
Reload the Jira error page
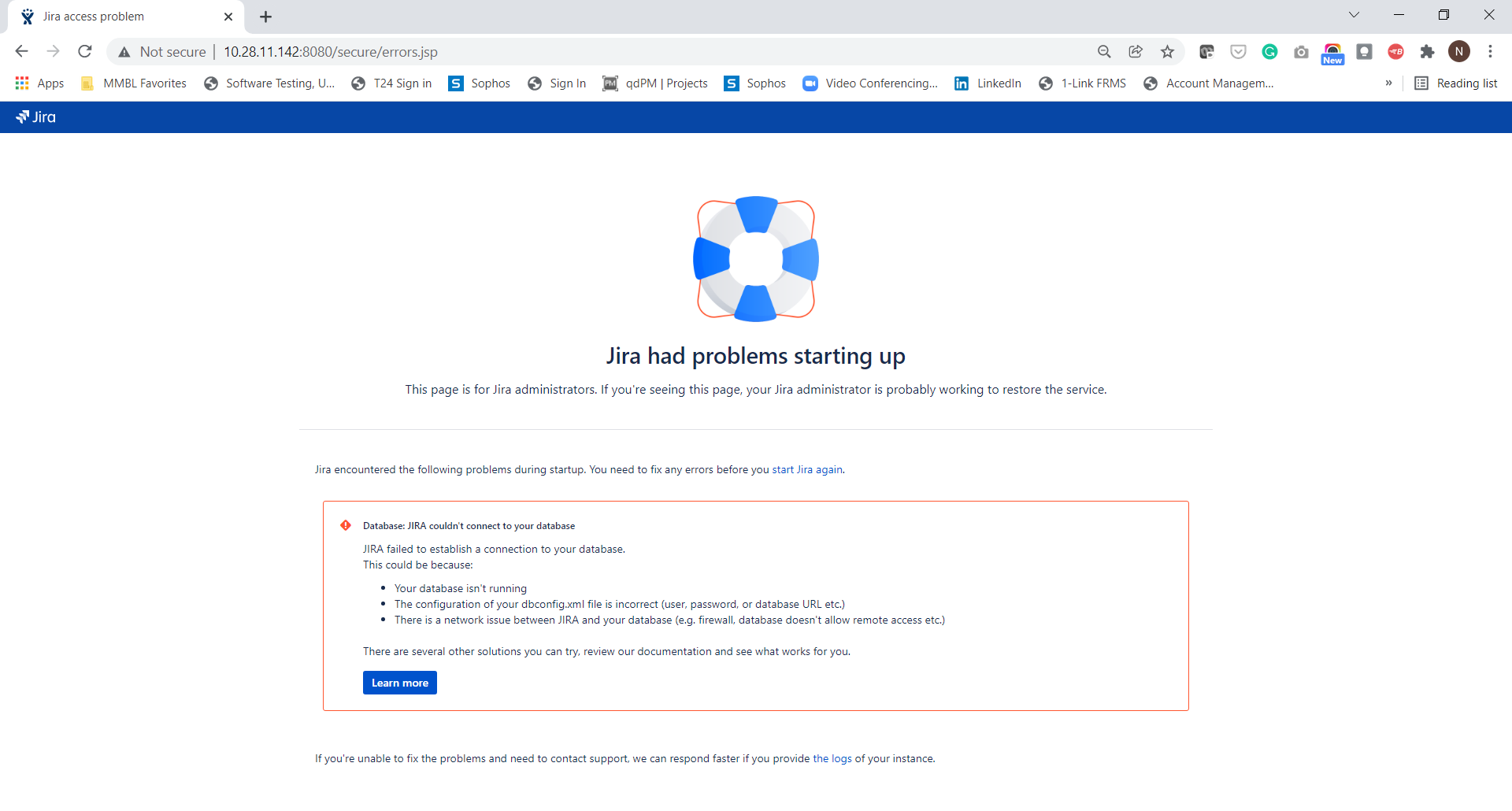(85, 51)
